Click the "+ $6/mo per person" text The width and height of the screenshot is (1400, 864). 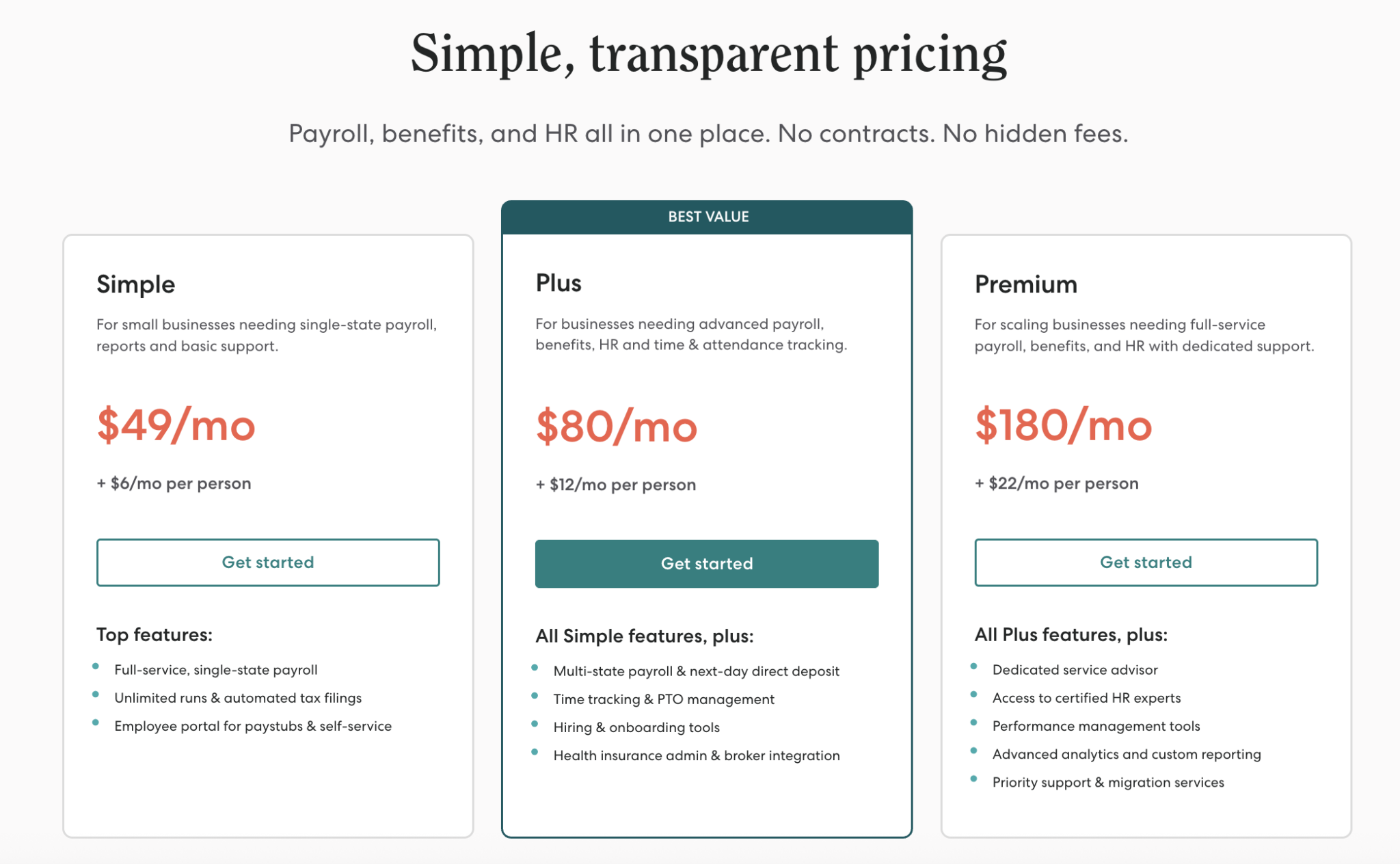click(x=174, y=483)
